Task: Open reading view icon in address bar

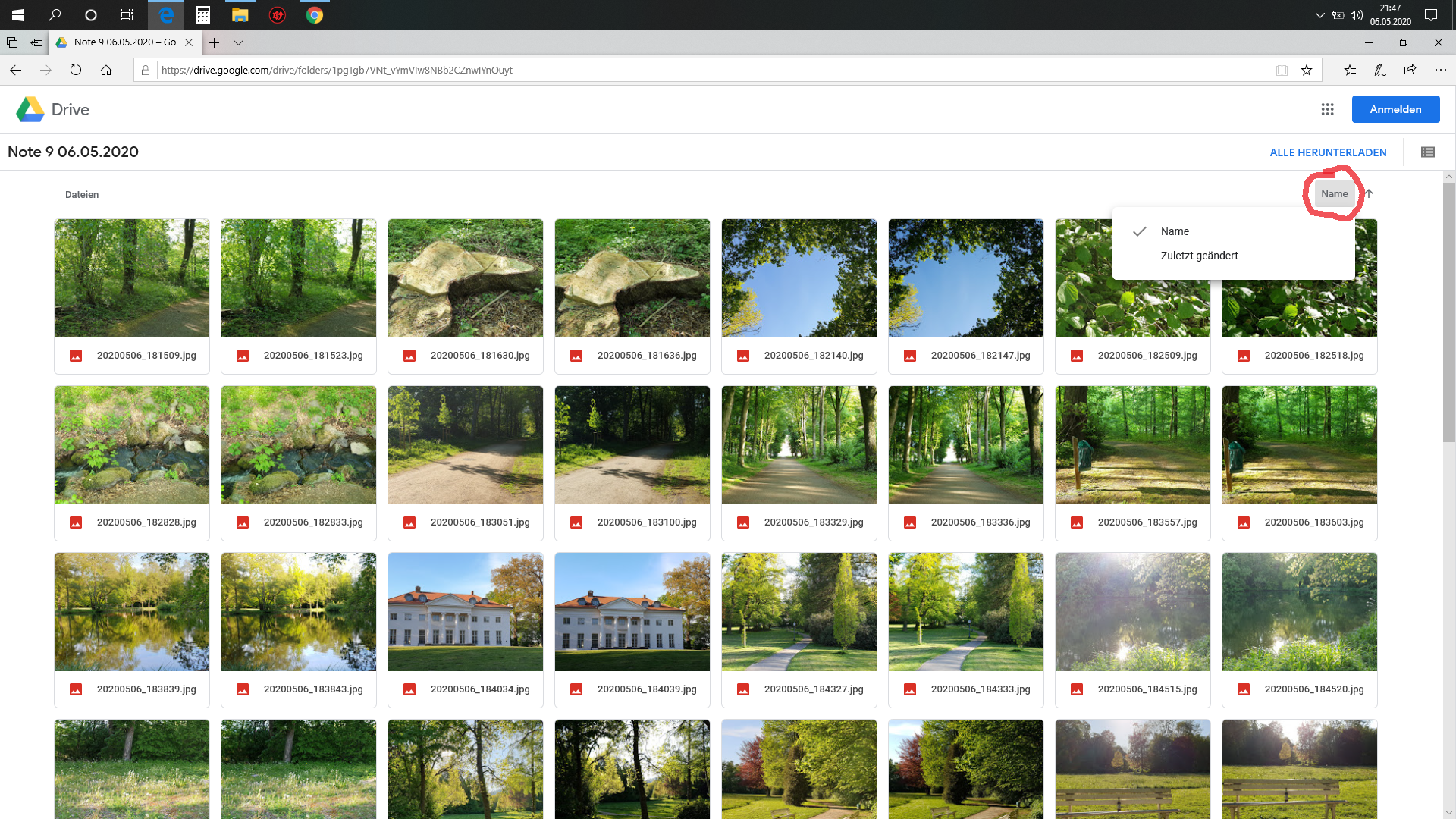Action: click(x=1282, y=70)
